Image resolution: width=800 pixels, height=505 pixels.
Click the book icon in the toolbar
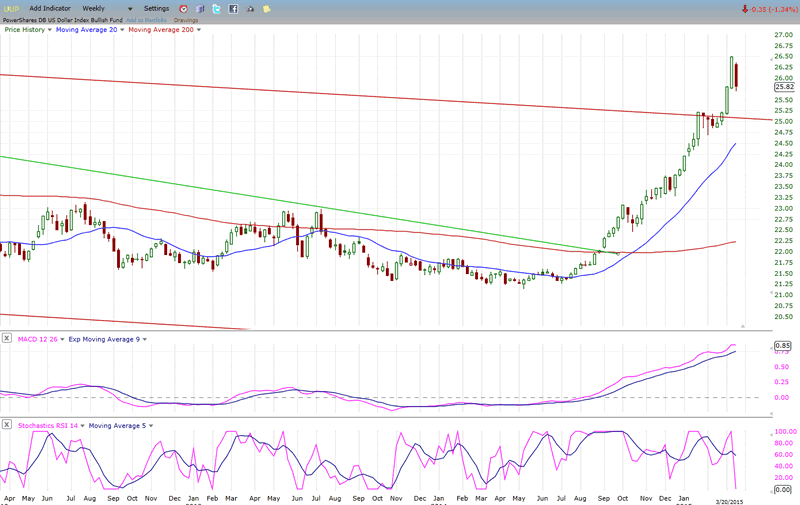click(199, 9)
